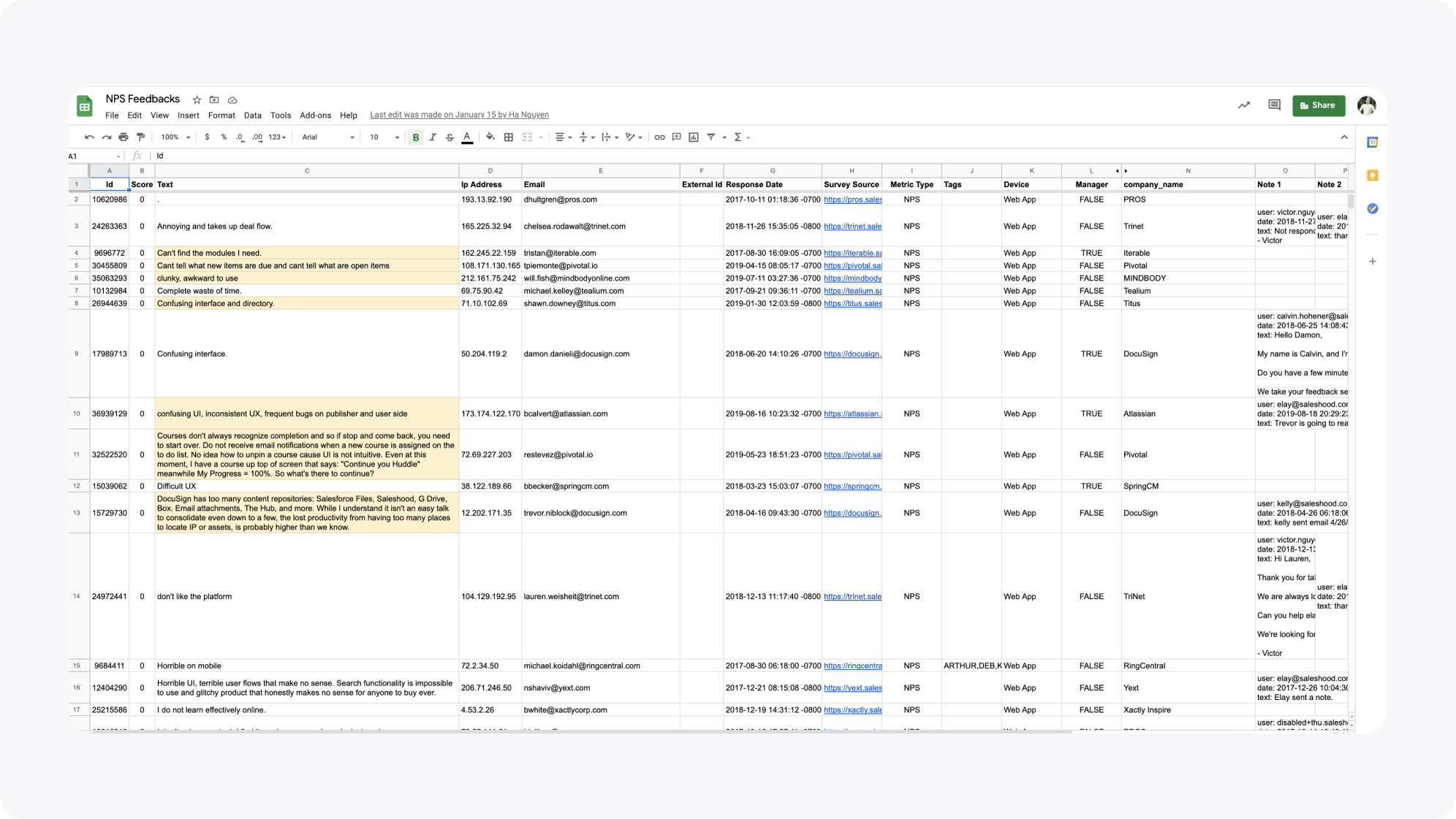1456x819 pixels.
Task: Toggle italic formatting
Action: (x=433, y=137)
